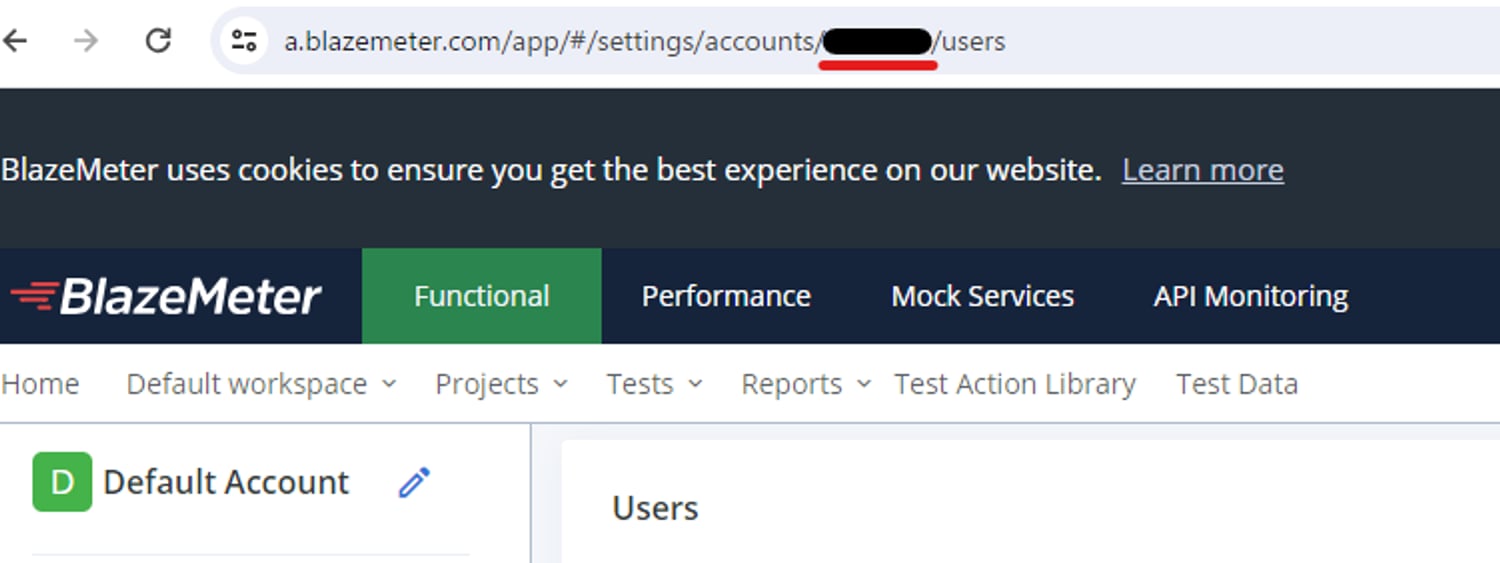Expand the Tests dropdown menu

pyautogui.click(x=654, y=384)
